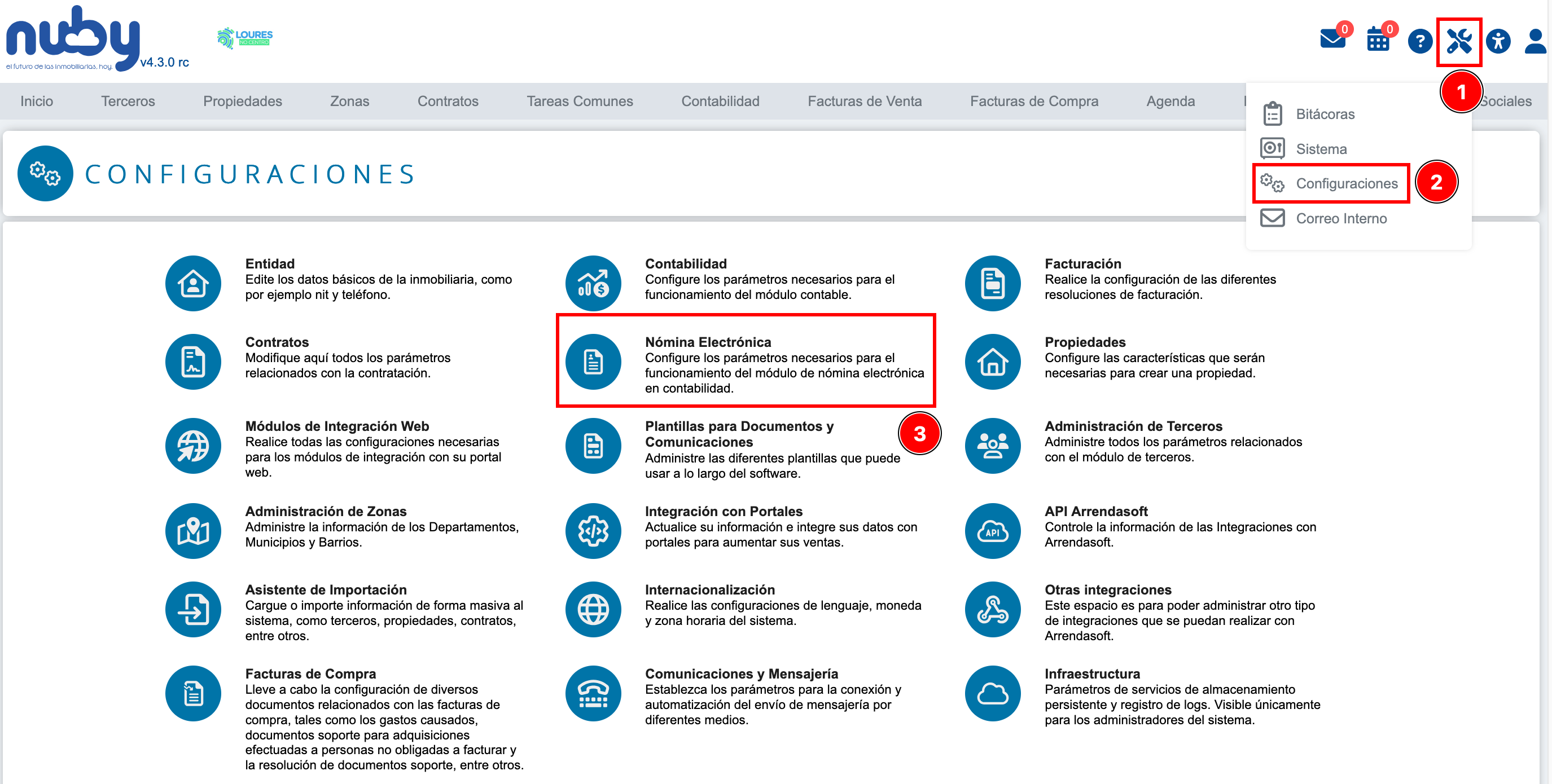Click the Comunicaciones y Mensajería phone icon

(593, 693)
